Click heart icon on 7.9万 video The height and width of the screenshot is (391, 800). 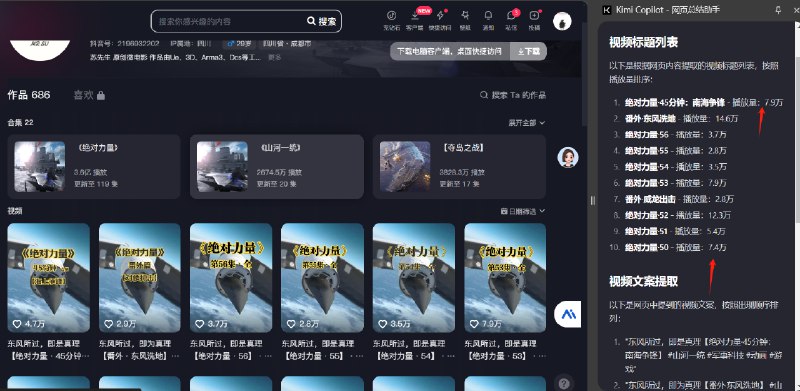click(x=473, y=324)
